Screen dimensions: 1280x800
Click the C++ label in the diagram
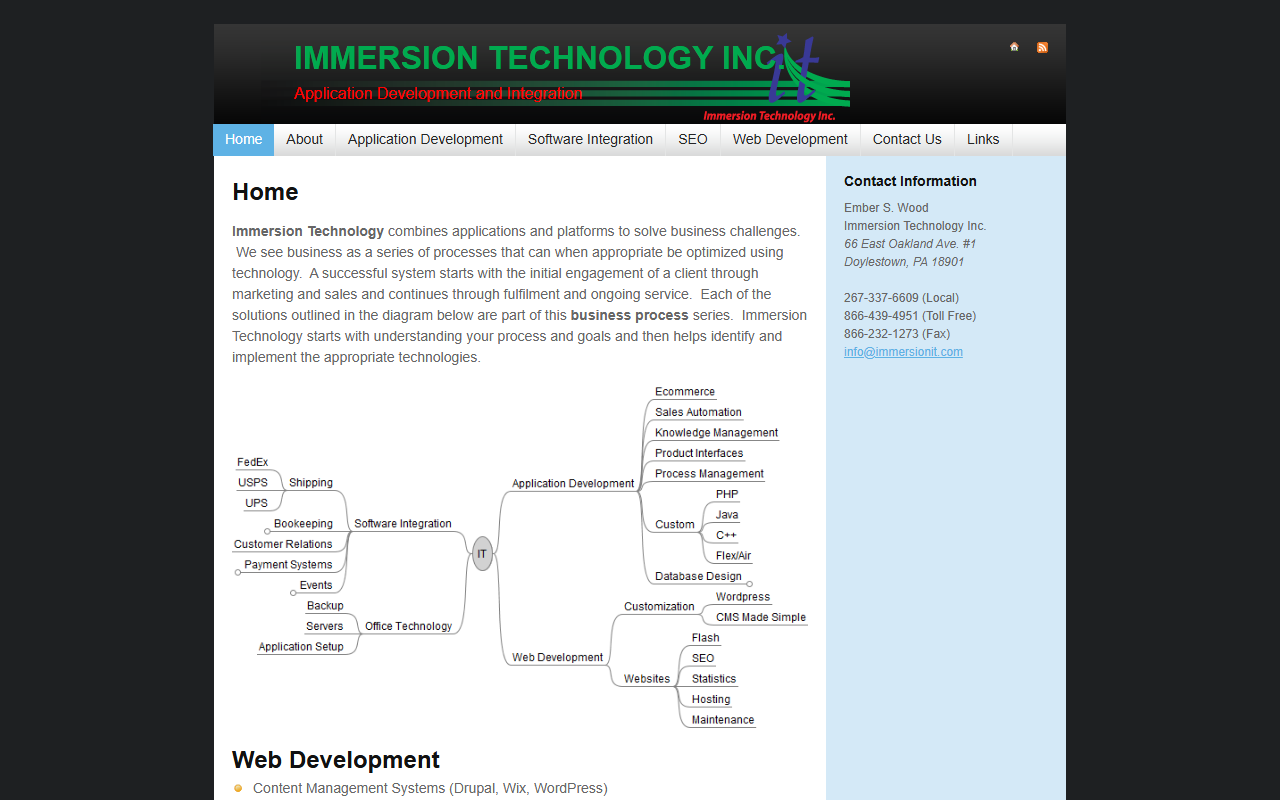point(726,535)
